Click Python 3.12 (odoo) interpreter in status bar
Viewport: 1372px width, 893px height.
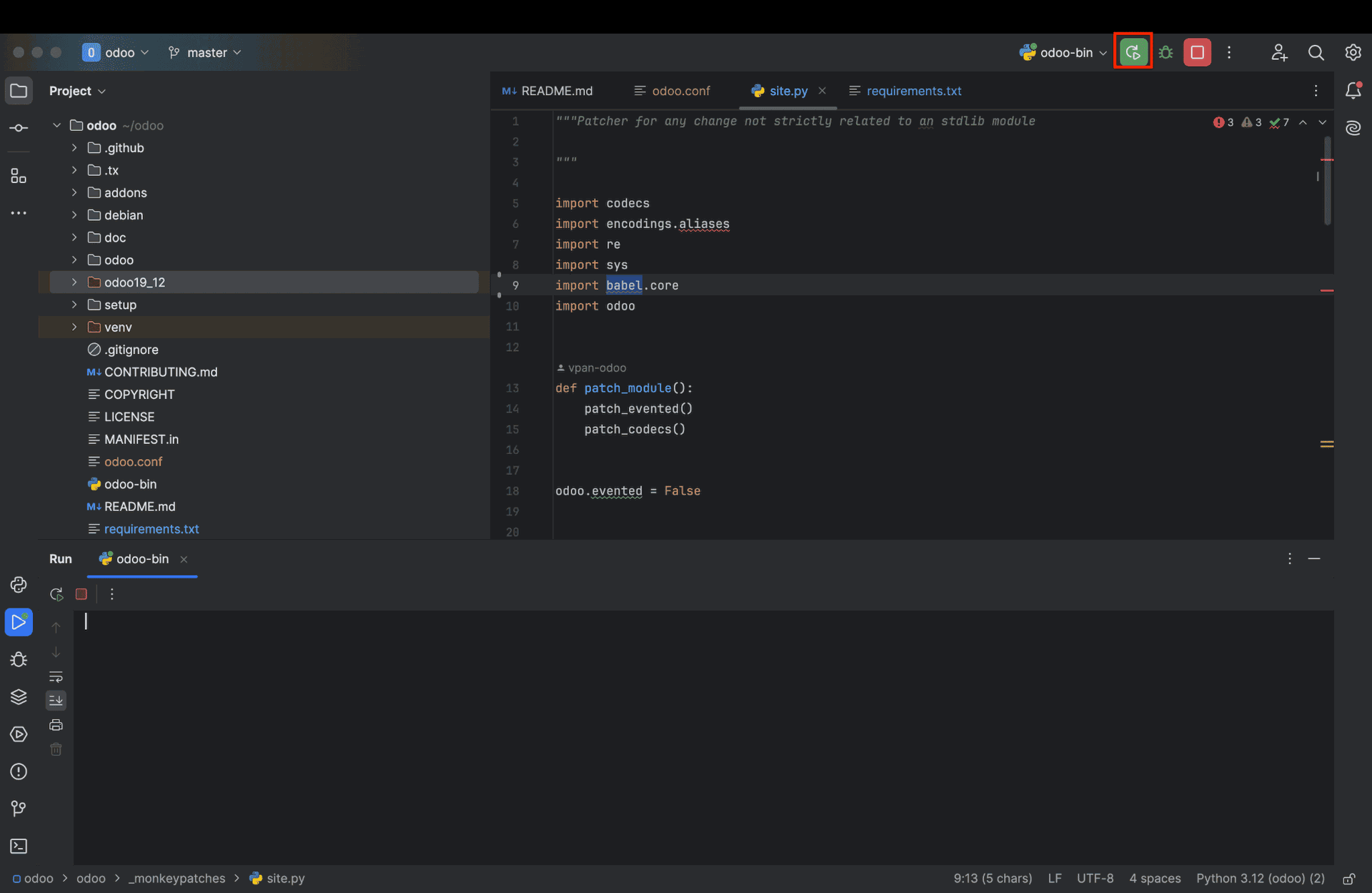pos(1260,879)
